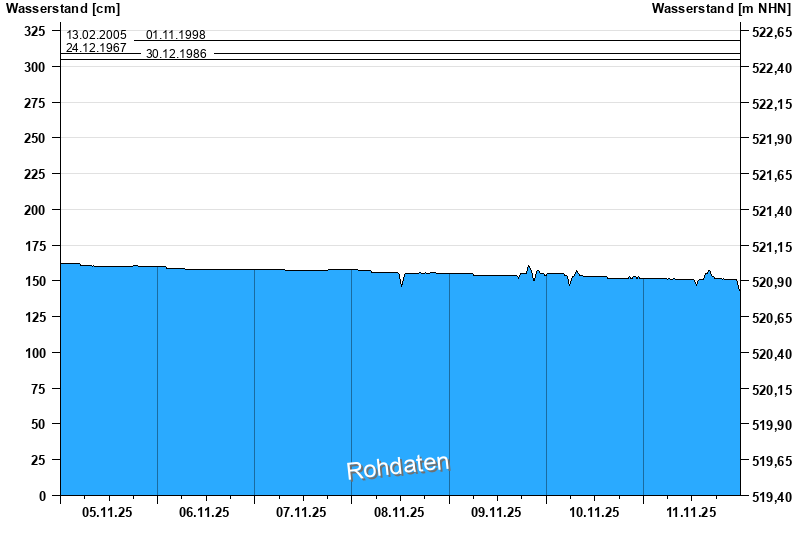The width and height of the screenshot is (800, 550).
Task: Click the 125 cm axis value
Action: pyautogui.click(x=35, y=317)
